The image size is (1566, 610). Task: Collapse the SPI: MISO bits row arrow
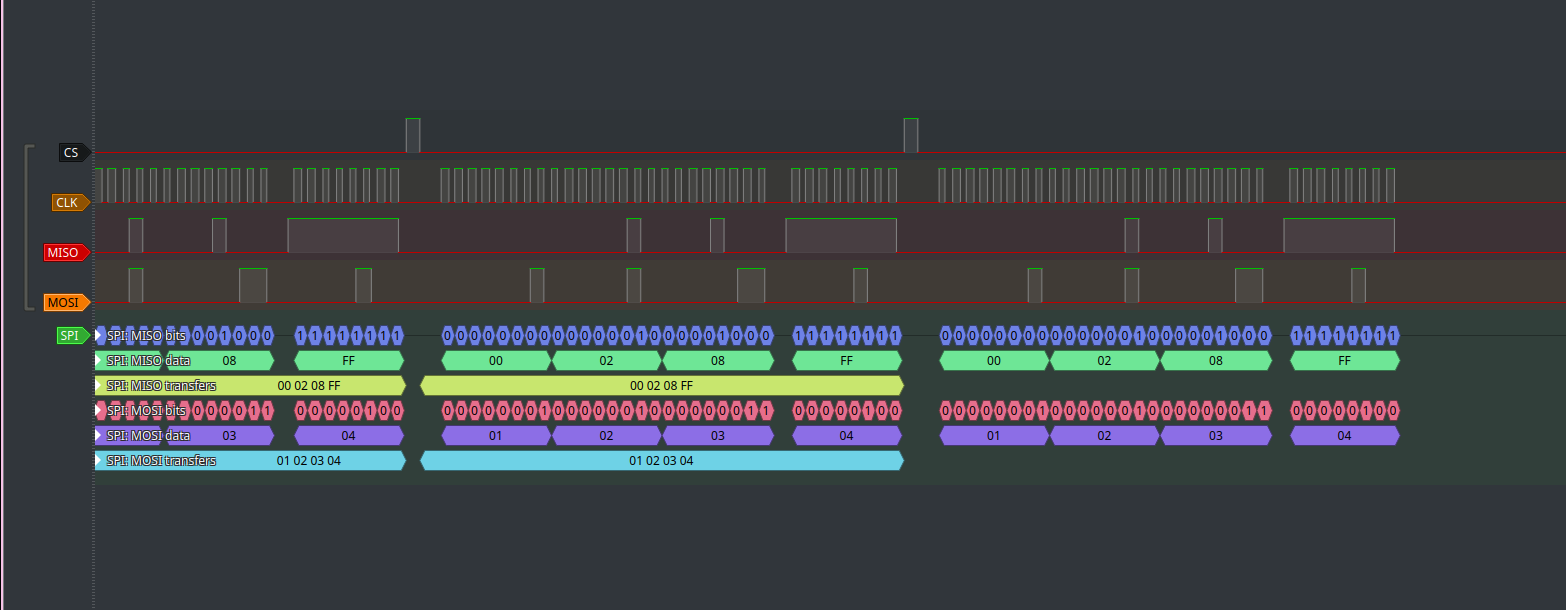[x=99, y=335]
